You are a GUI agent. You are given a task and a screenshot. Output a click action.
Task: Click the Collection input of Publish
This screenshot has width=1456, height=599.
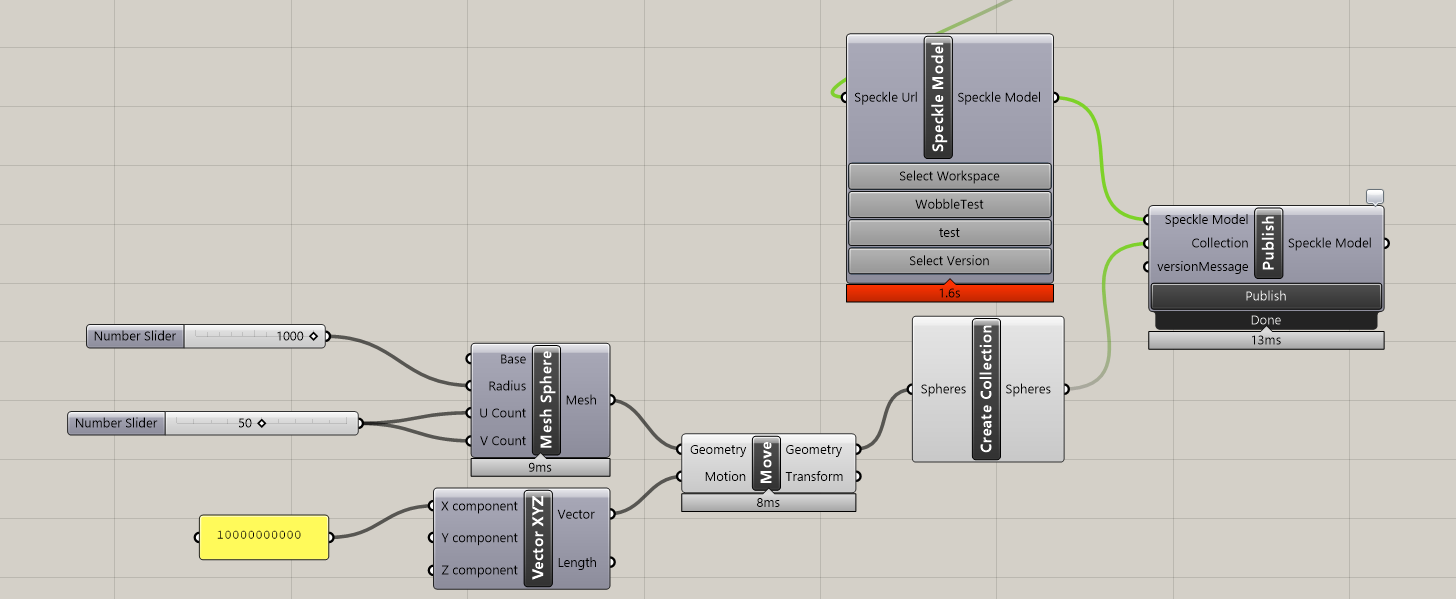(1220, 243)
